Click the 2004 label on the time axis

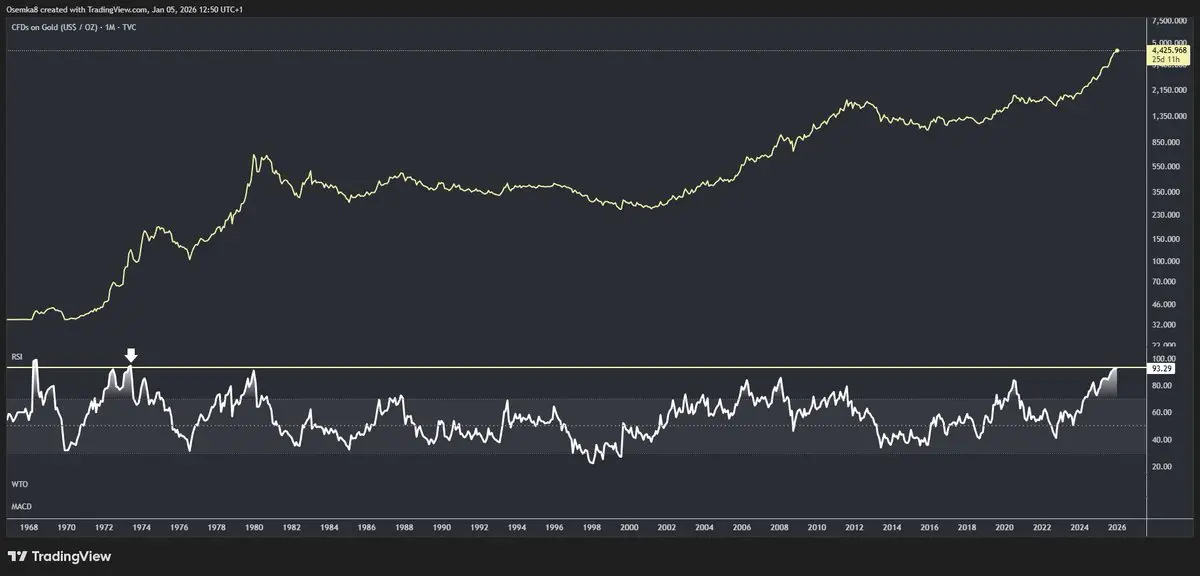tap(704, 526)
